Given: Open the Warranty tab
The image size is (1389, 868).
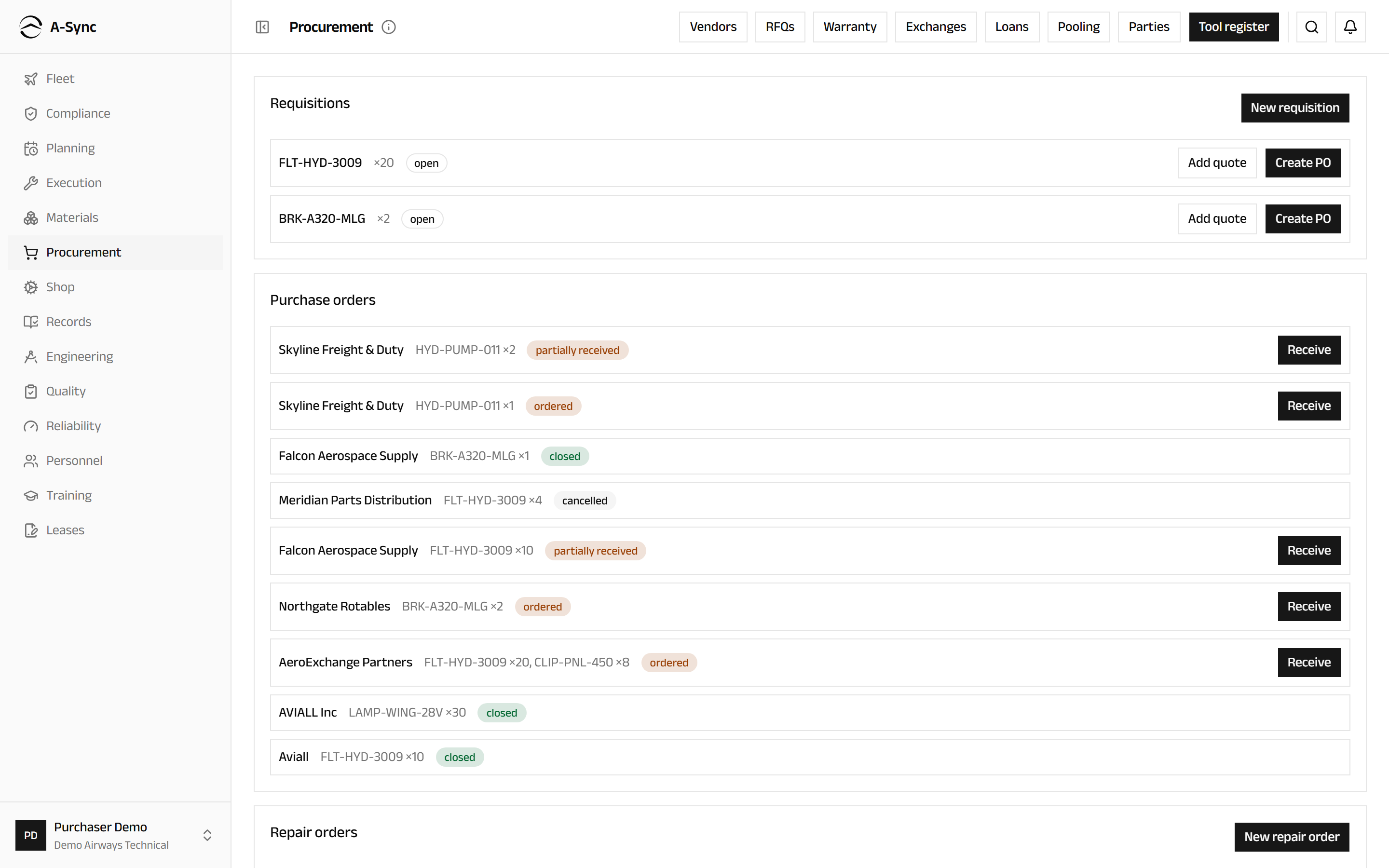Looking at the screenshot, I should (850, 27).
